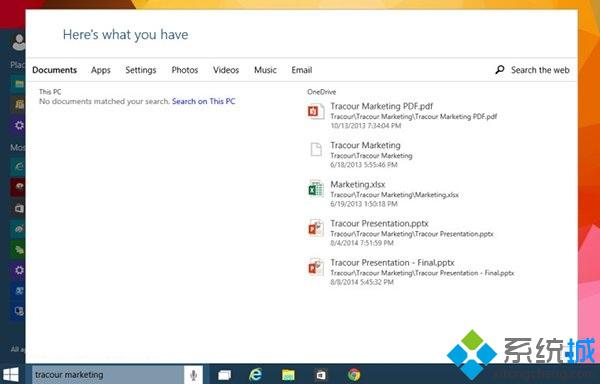Open File Explorer from the taskbar
Viewport: 600px width, 384px height.
click(x=288, y=375)
